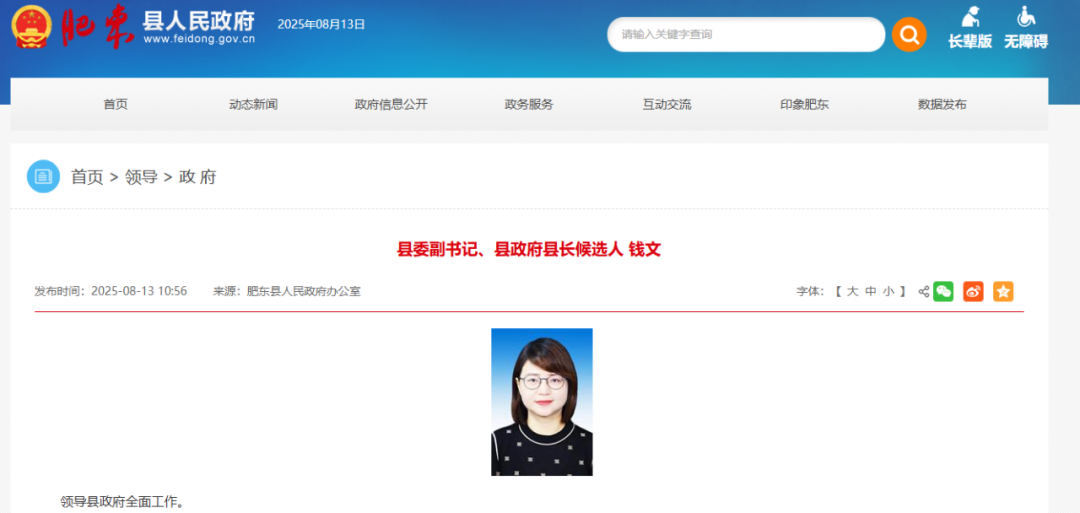Set font size to 大
Image resolution: width=1080 pixels, height=513 pixels.
coord(852,291)
